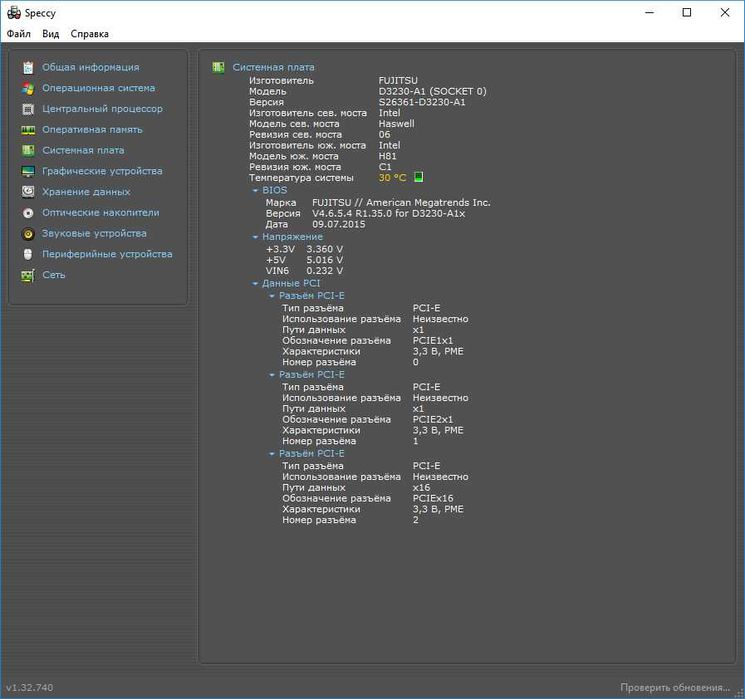This screenshot has height=699, width=745.
Task: Click the Speccy app icon in title bar
Action: (14, 13)
